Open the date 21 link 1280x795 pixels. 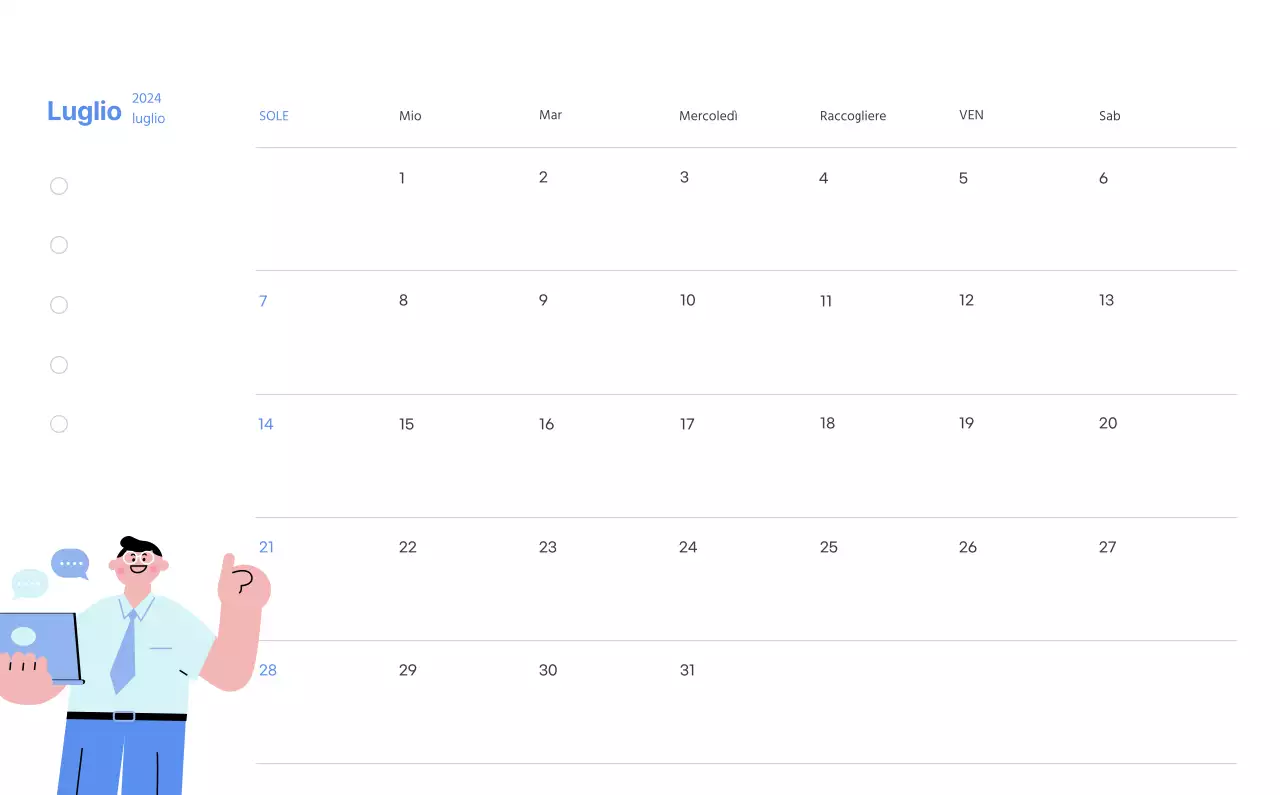pyautogui.click(x=266, y=547)
